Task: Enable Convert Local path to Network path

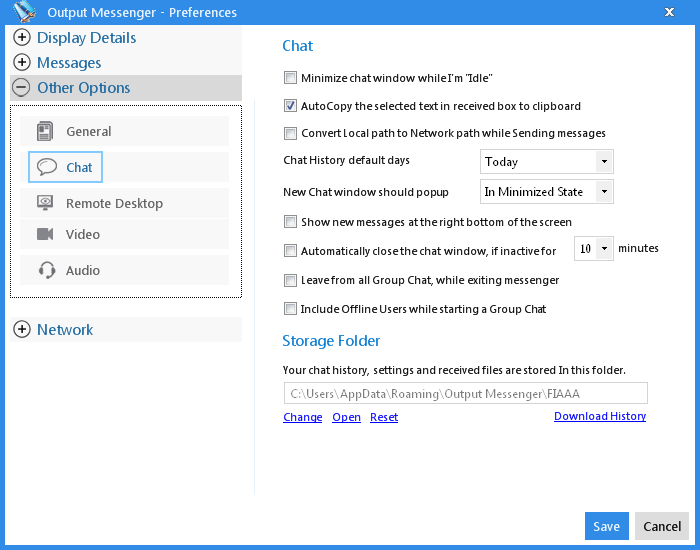Action: coord(290,133)
